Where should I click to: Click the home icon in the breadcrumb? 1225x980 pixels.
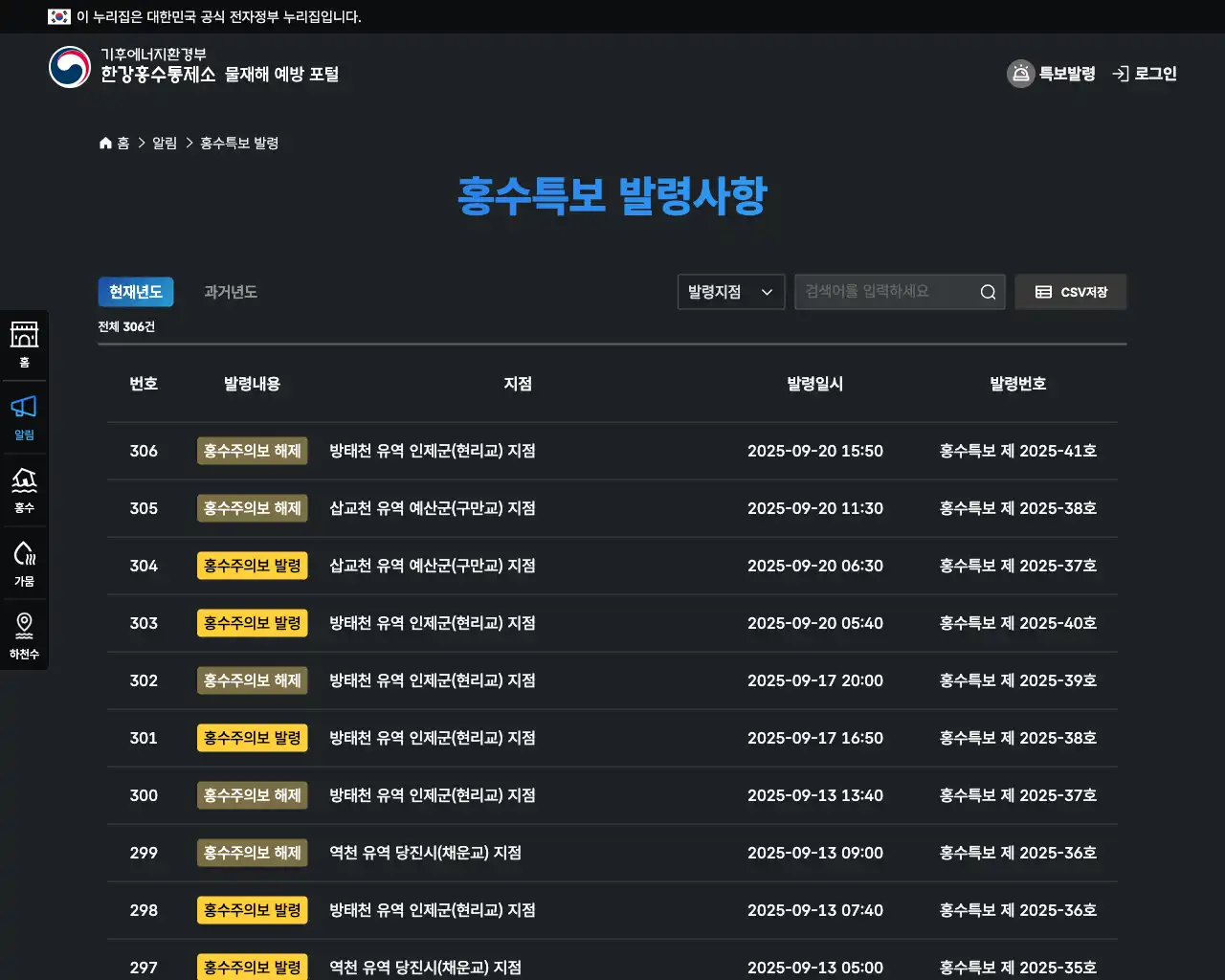click(106, 142)
